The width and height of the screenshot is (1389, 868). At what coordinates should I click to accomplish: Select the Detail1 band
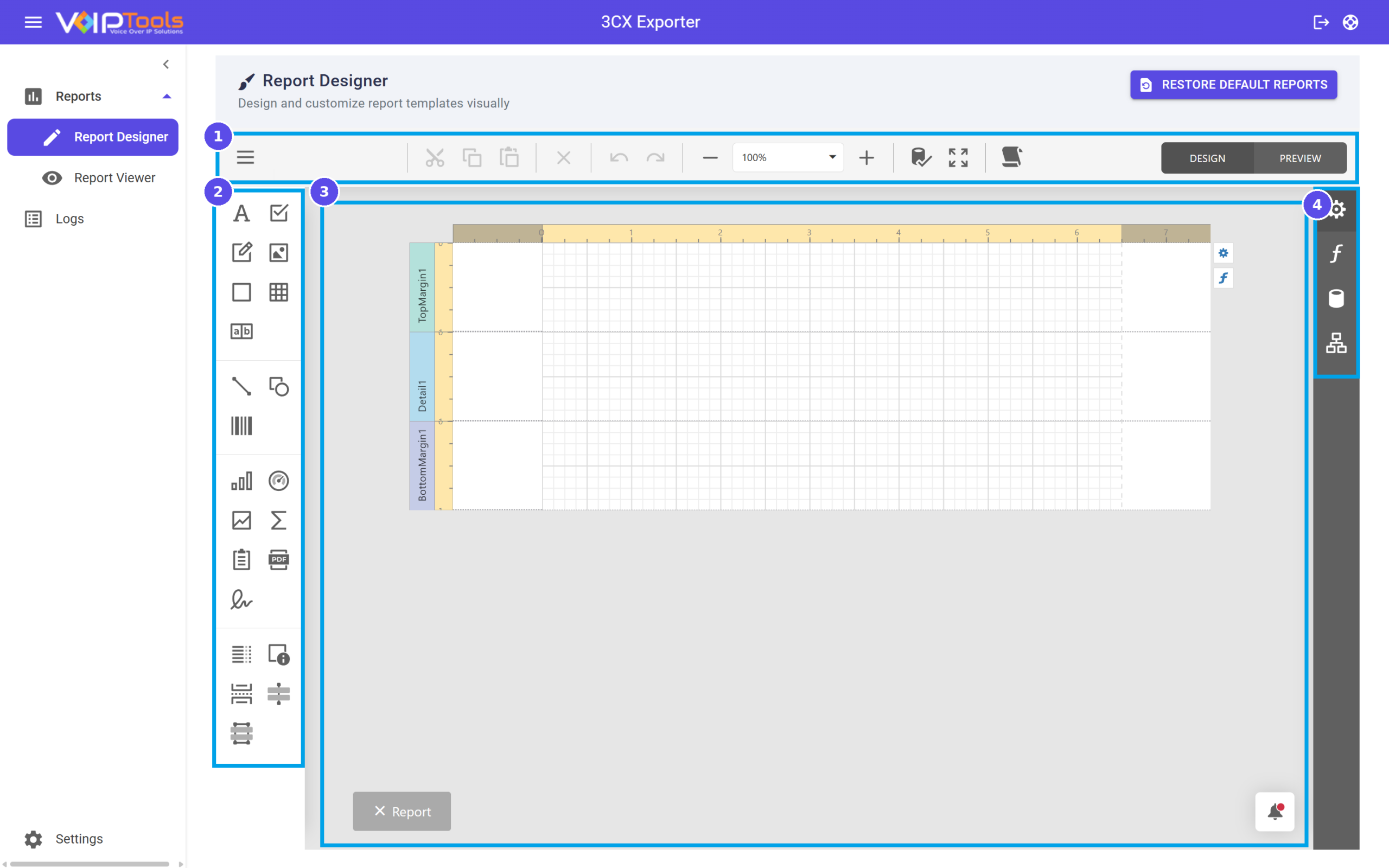tap(422, 376)
